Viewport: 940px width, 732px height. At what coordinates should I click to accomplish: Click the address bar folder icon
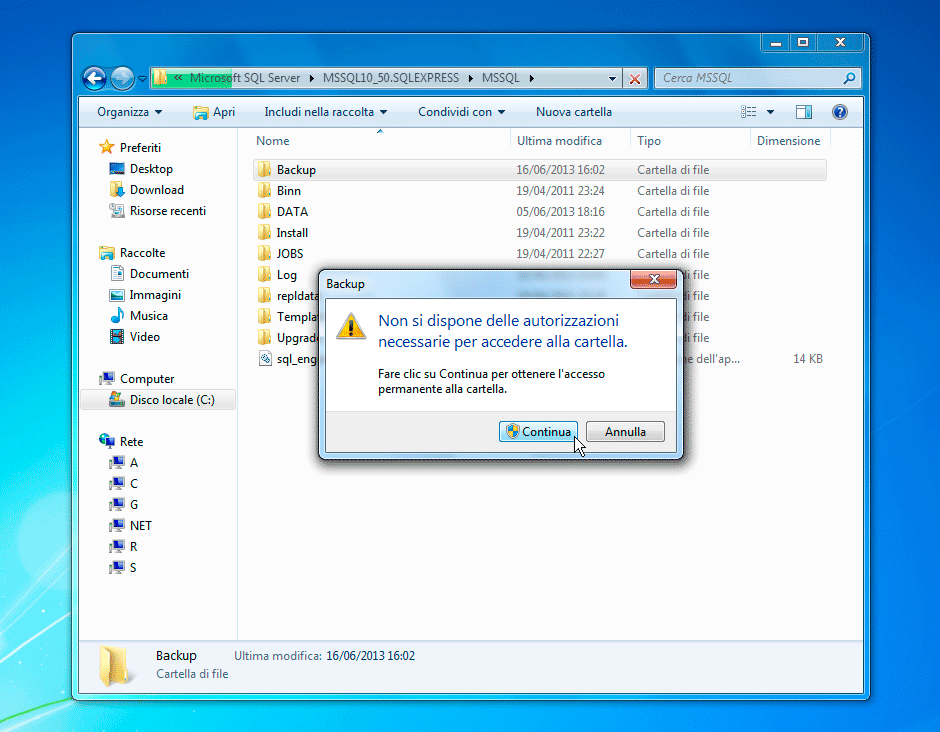[160, 77]
